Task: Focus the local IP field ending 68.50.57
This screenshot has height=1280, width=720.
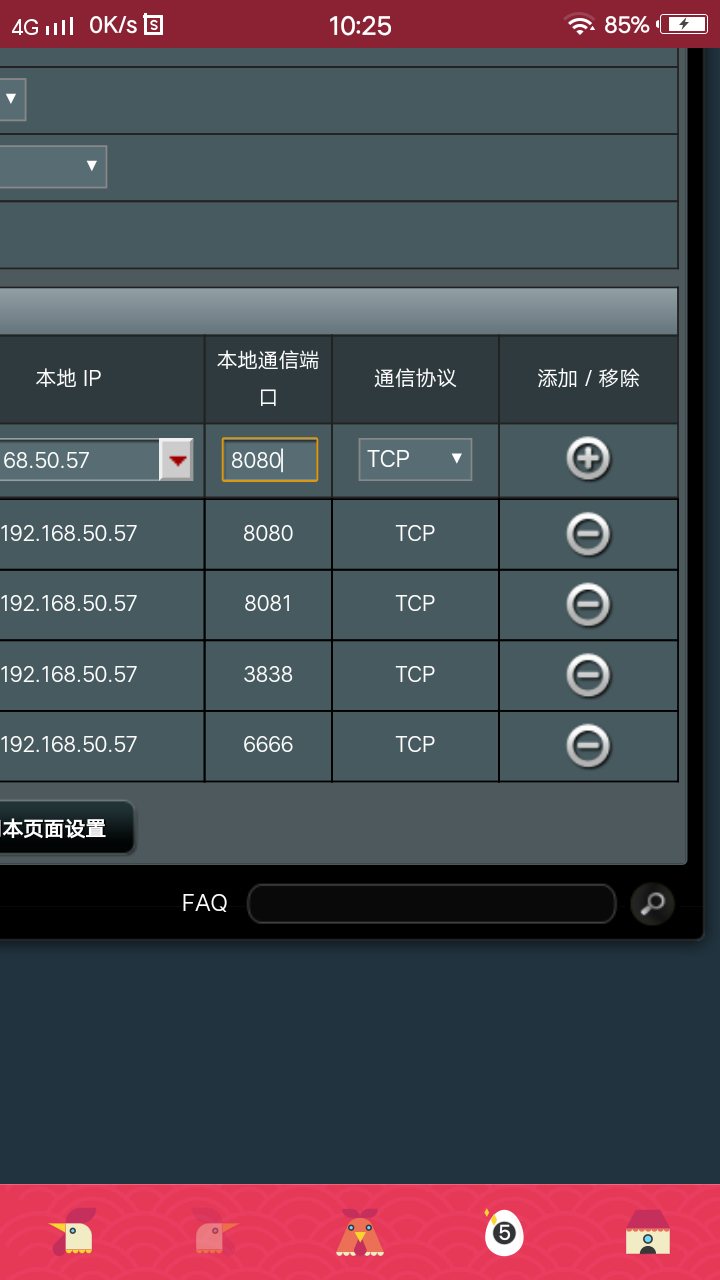Action: point(80,460)
